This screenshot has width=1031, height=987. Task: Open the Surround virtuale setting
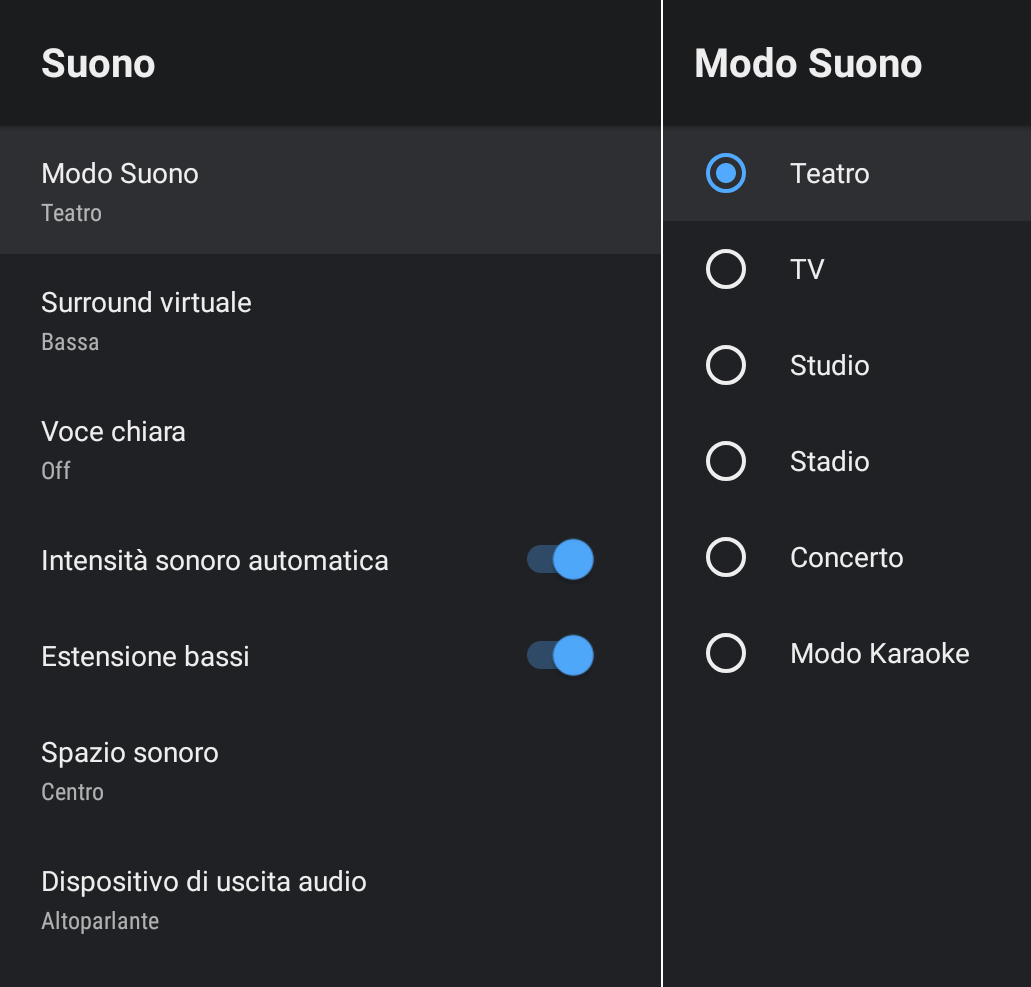pyautogui.click(x=146, y=319)
